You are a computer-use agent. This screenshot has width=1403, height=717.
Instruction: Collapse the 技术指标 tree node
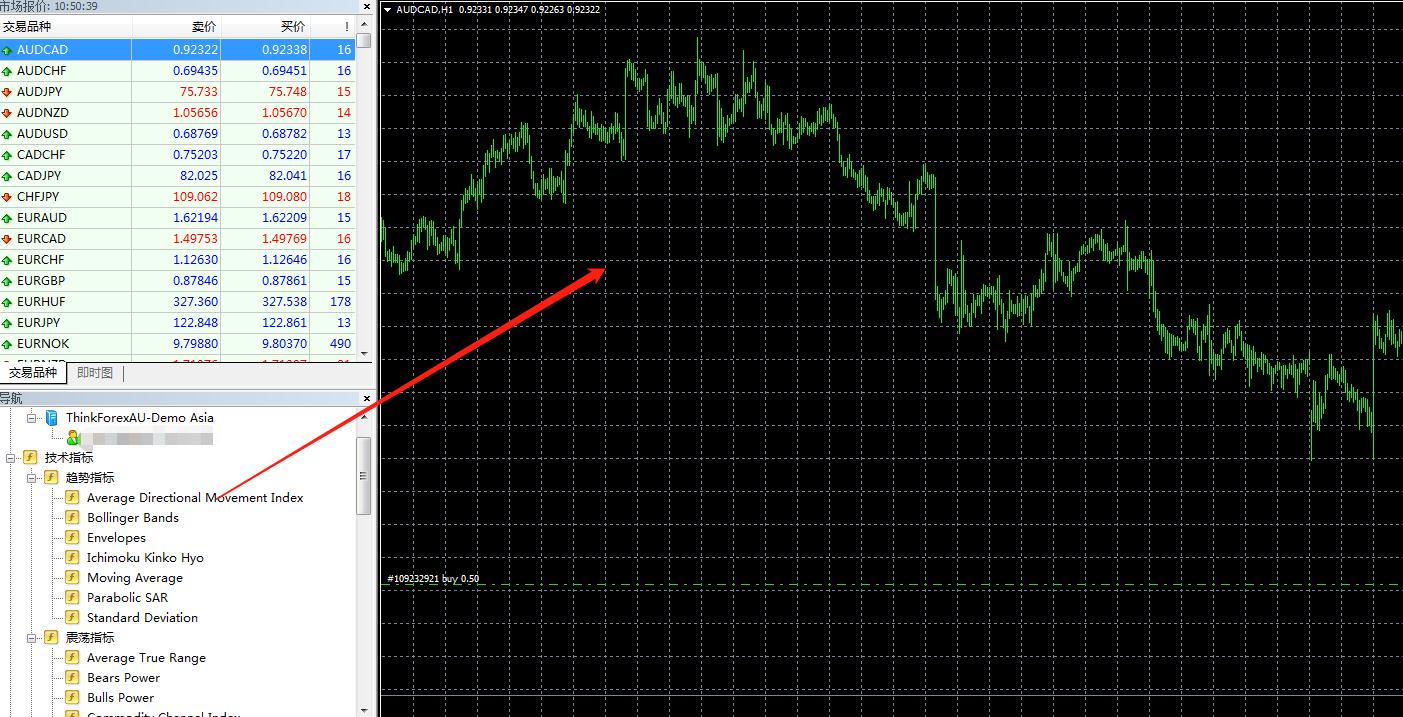point(11,457)
